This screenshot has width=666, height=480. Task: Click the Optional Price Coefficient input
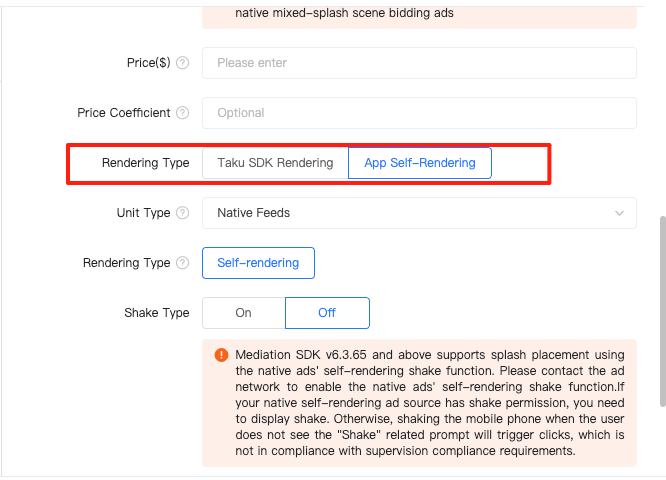[419, 113]
